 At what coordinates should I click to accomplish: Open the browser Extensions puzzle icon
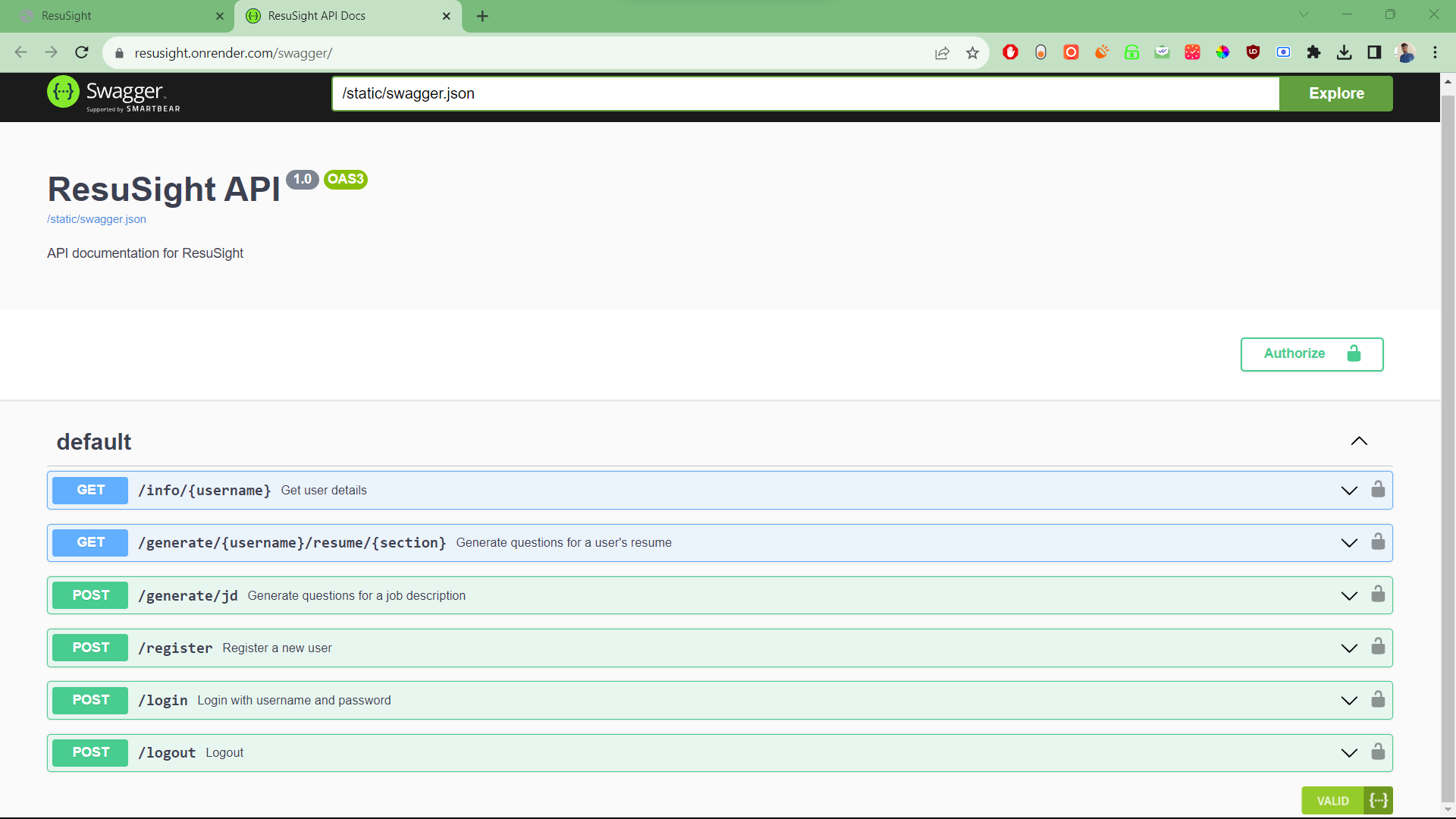point(1313,52)
